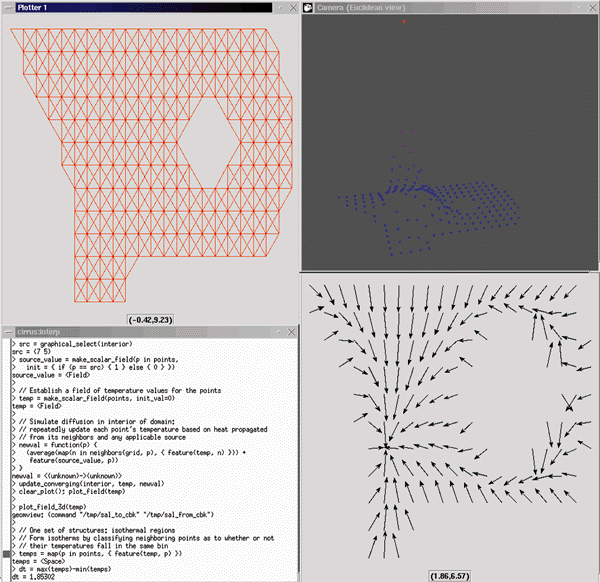Screen dimensions: 600x582
Task: Activate the cirrus:interp terminal title bar
Action: pos(150,329)
